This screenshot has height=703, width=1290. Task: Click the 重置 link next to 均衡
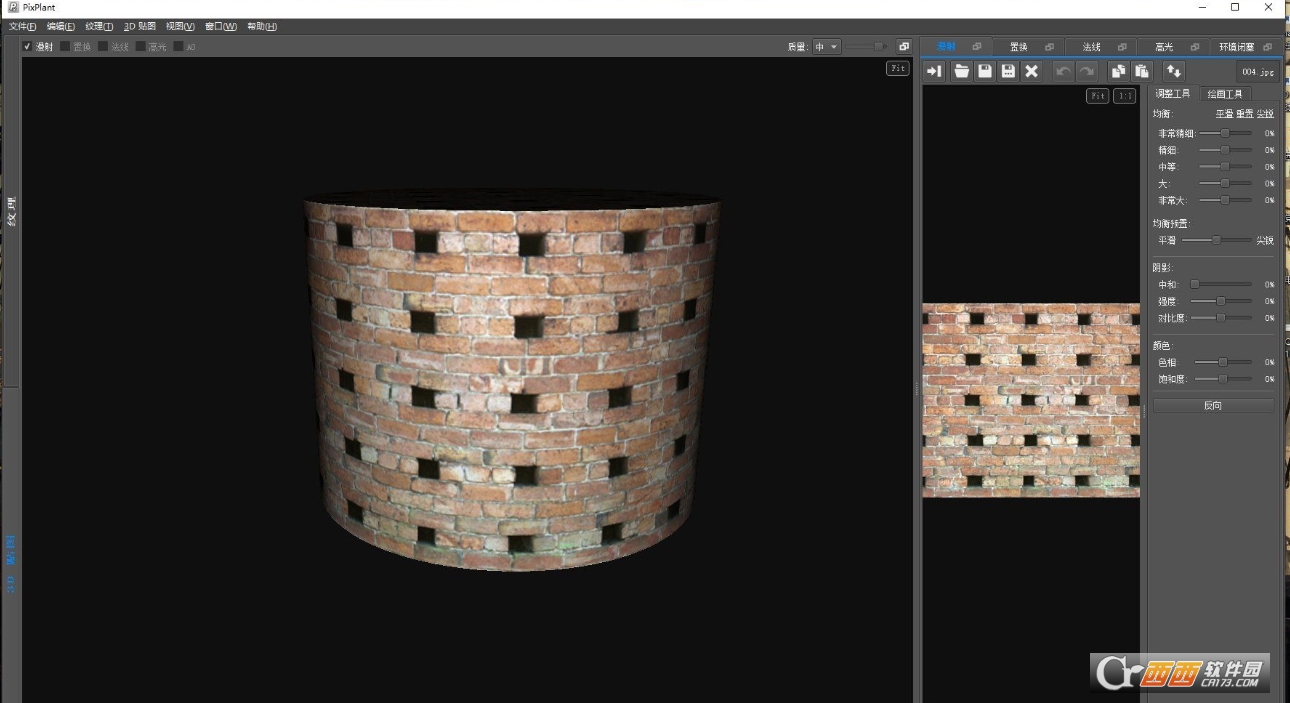[x=1243, y=112]
